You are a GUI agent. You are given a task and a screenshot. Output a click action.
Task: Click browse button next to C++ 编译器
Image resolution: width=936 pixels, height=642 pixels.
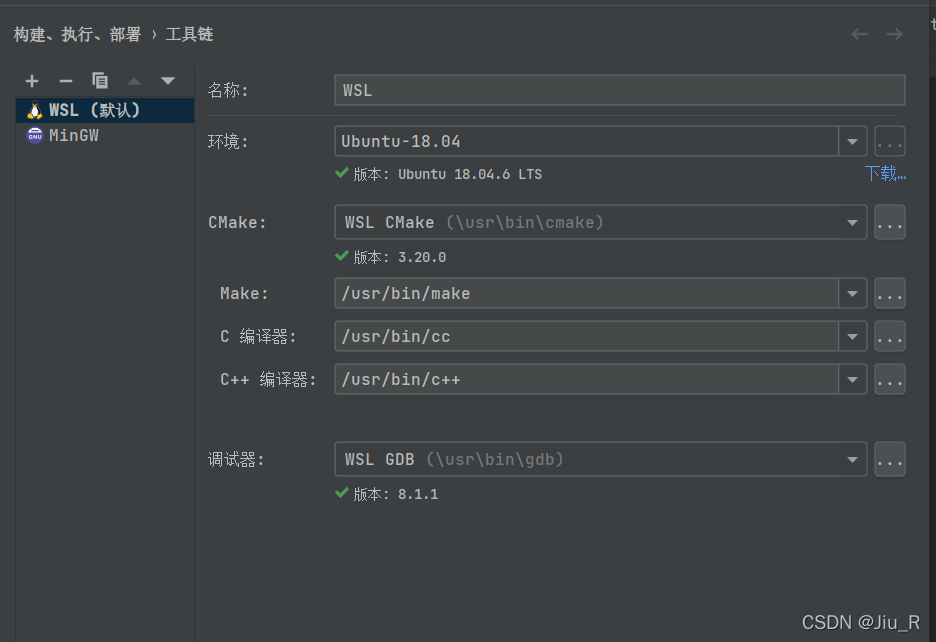point(890,379)
